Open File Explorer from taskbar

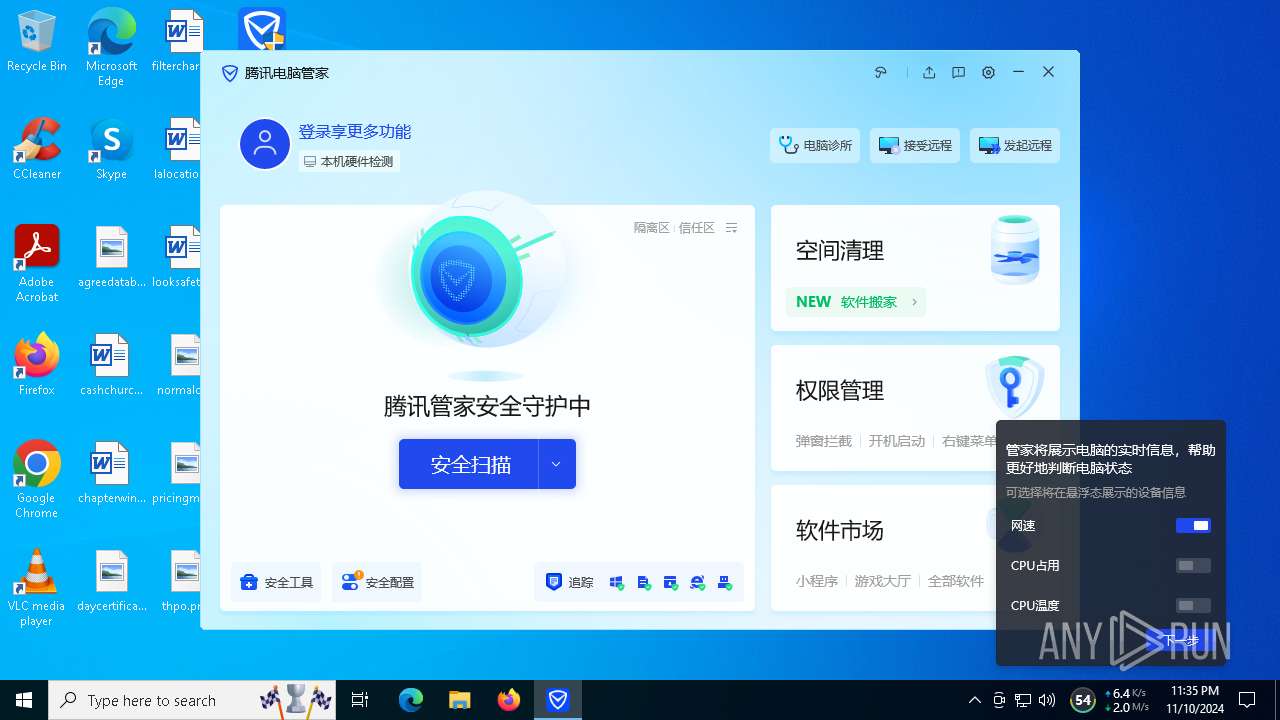(x=459, y=700)
